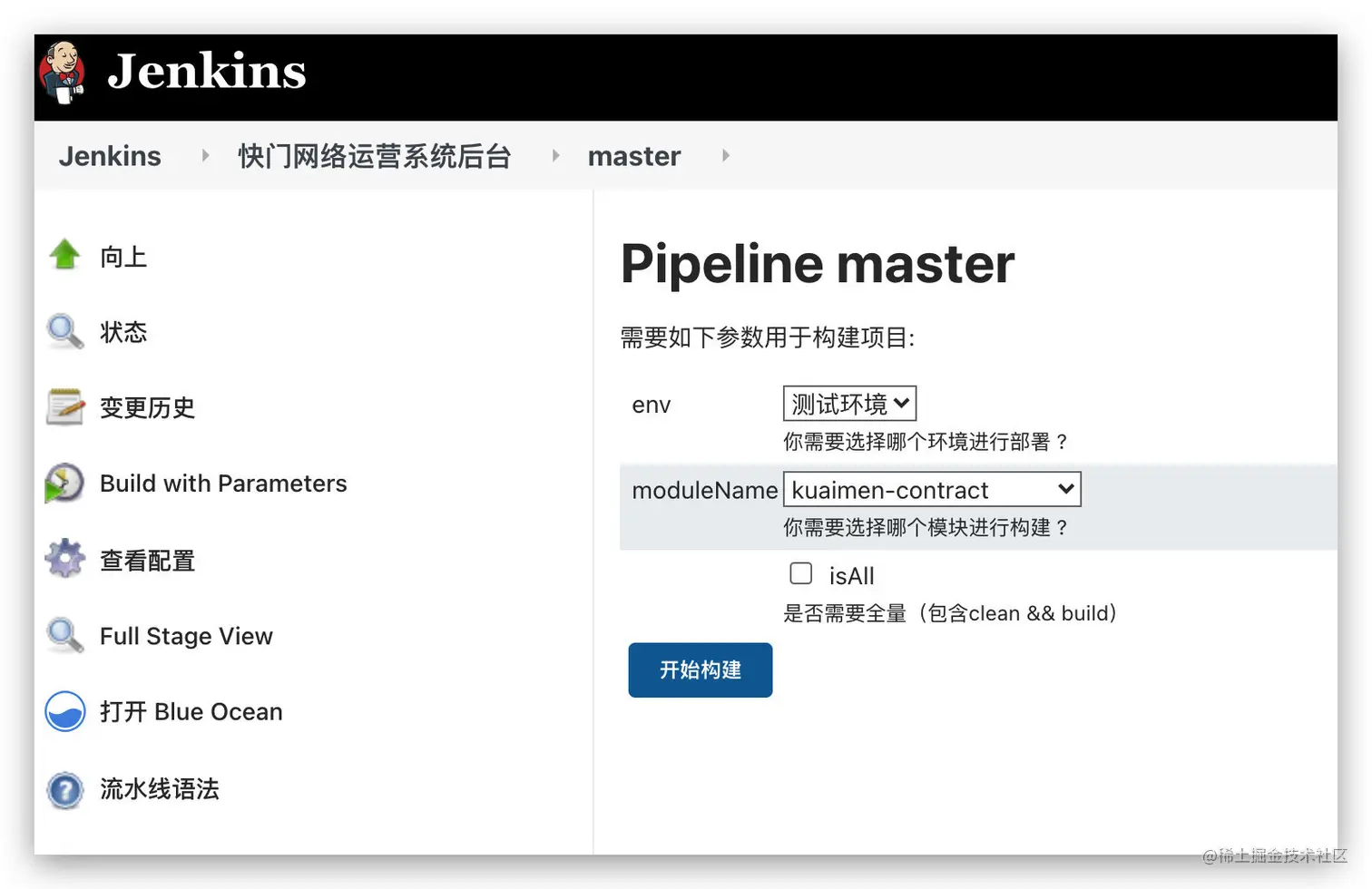Click the magnifier icon beside Full Stage View

[64, 635]
